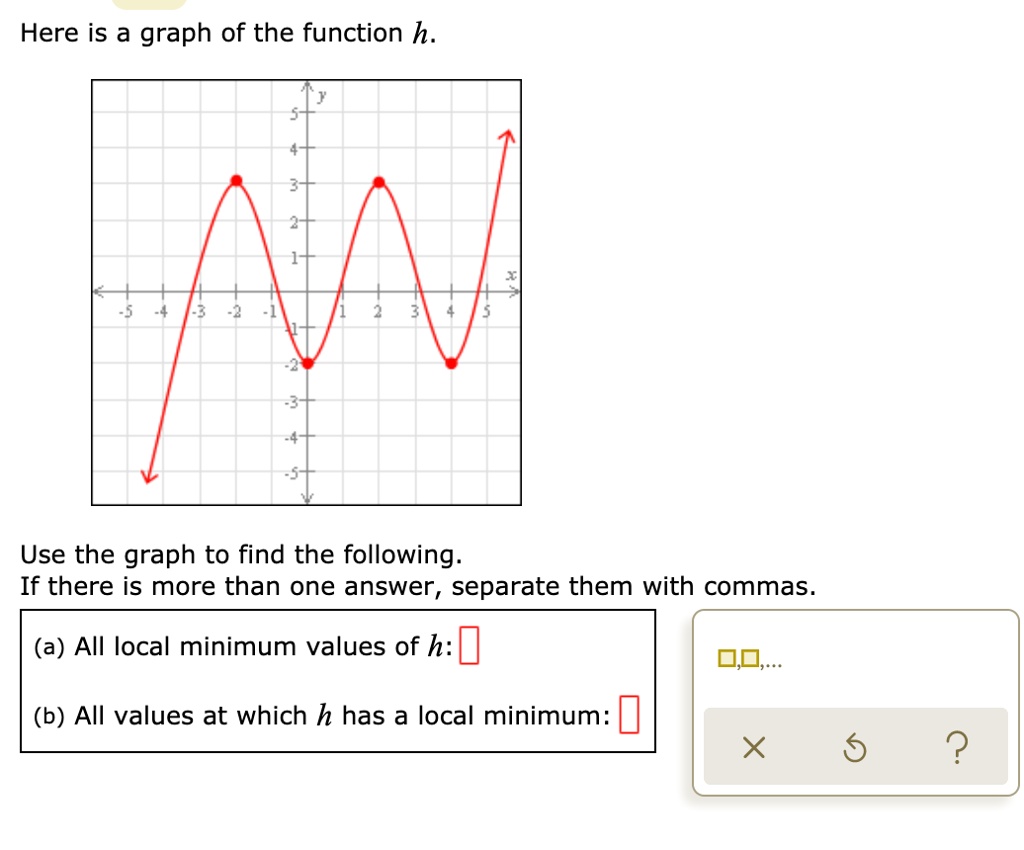Click the tick label -5 on the x-axis
Screen dimensions: 1024x850
click(x=125, y=312)
